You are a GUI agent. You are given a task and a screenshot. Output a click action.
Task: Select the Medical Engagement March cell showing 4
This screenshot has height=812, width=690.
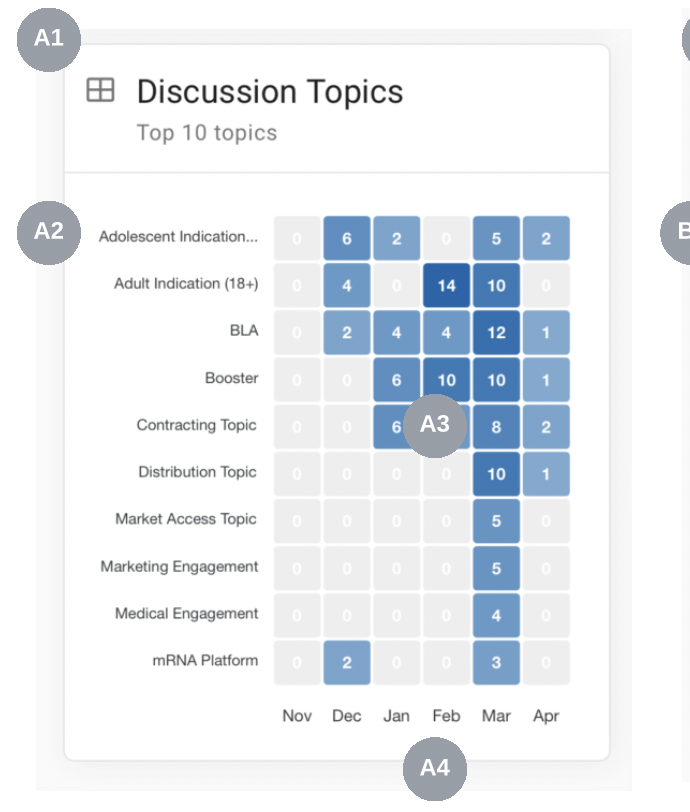496,616
